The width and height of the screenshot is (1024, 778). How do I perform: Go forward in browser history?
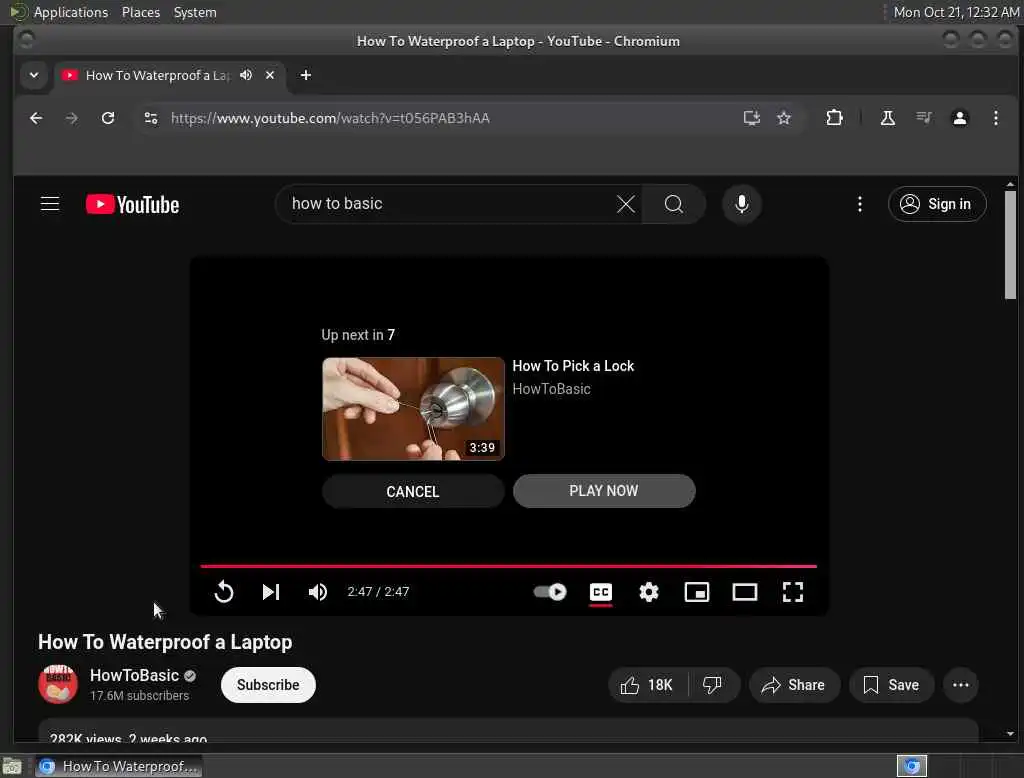point(72,118)
